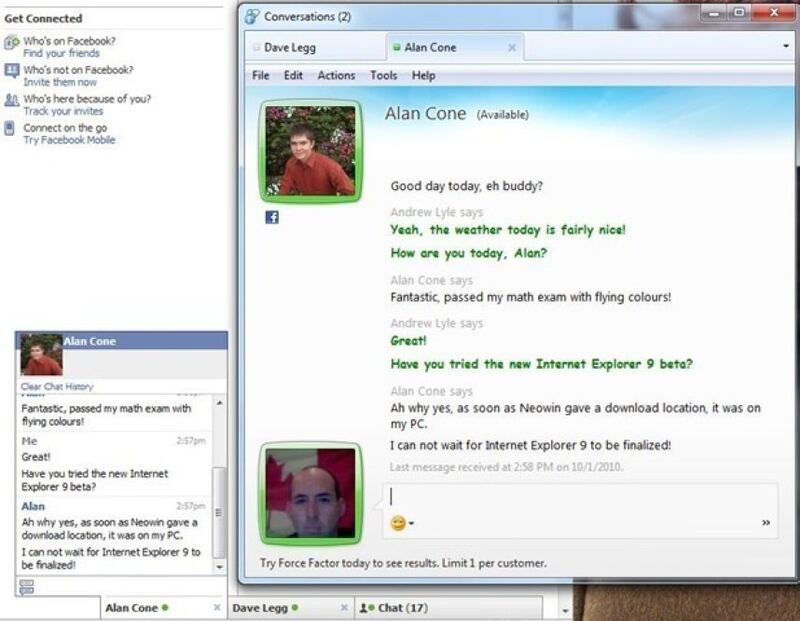Select the Alan Cone conversation tab
The width and height of the screenshot is (800, 621).
point(454,47)
